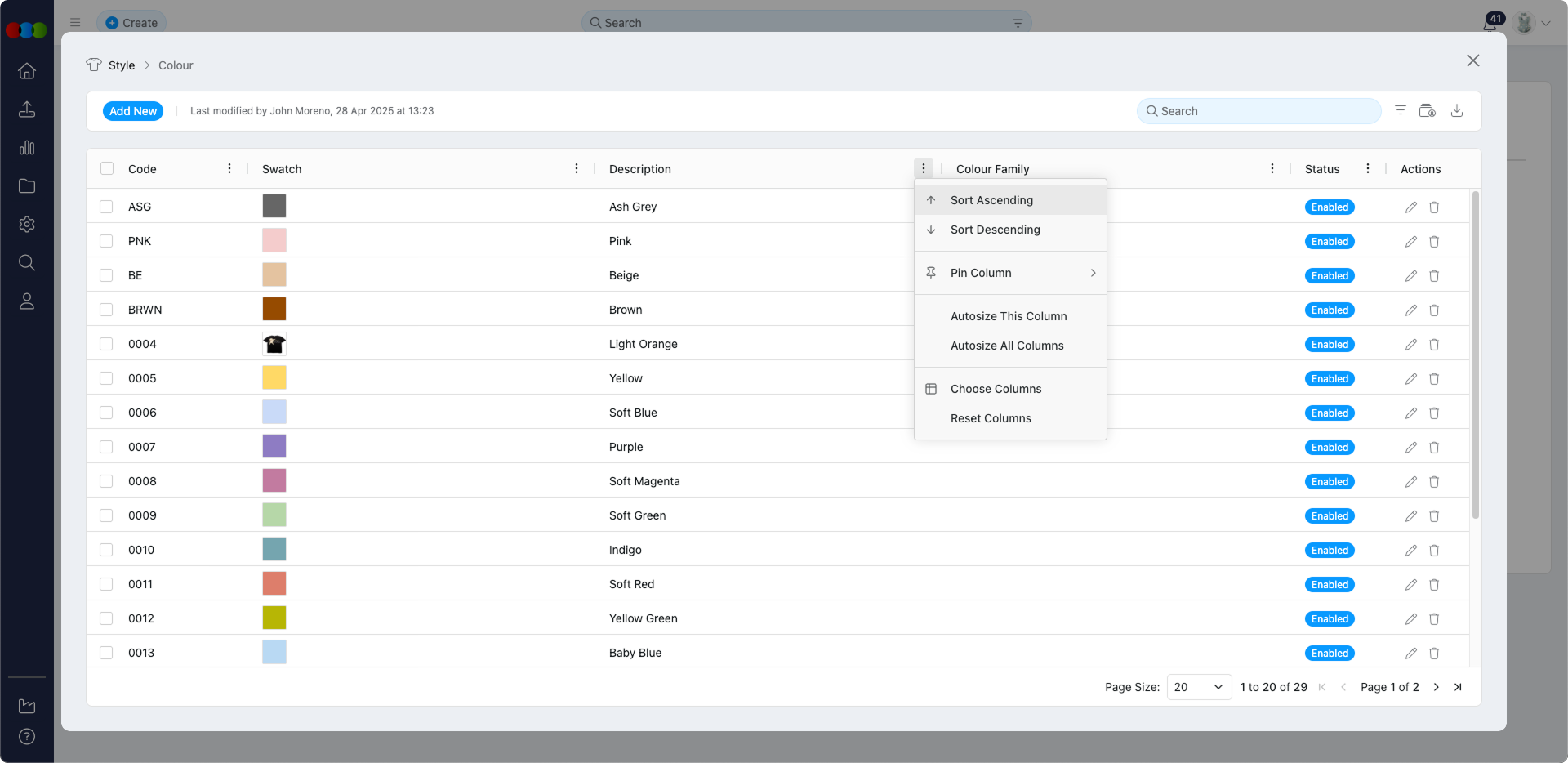Viewport: 1568px width, 763px height.
Task: Select the checkbox next to code 0007
Action: [x=107, y=447]
